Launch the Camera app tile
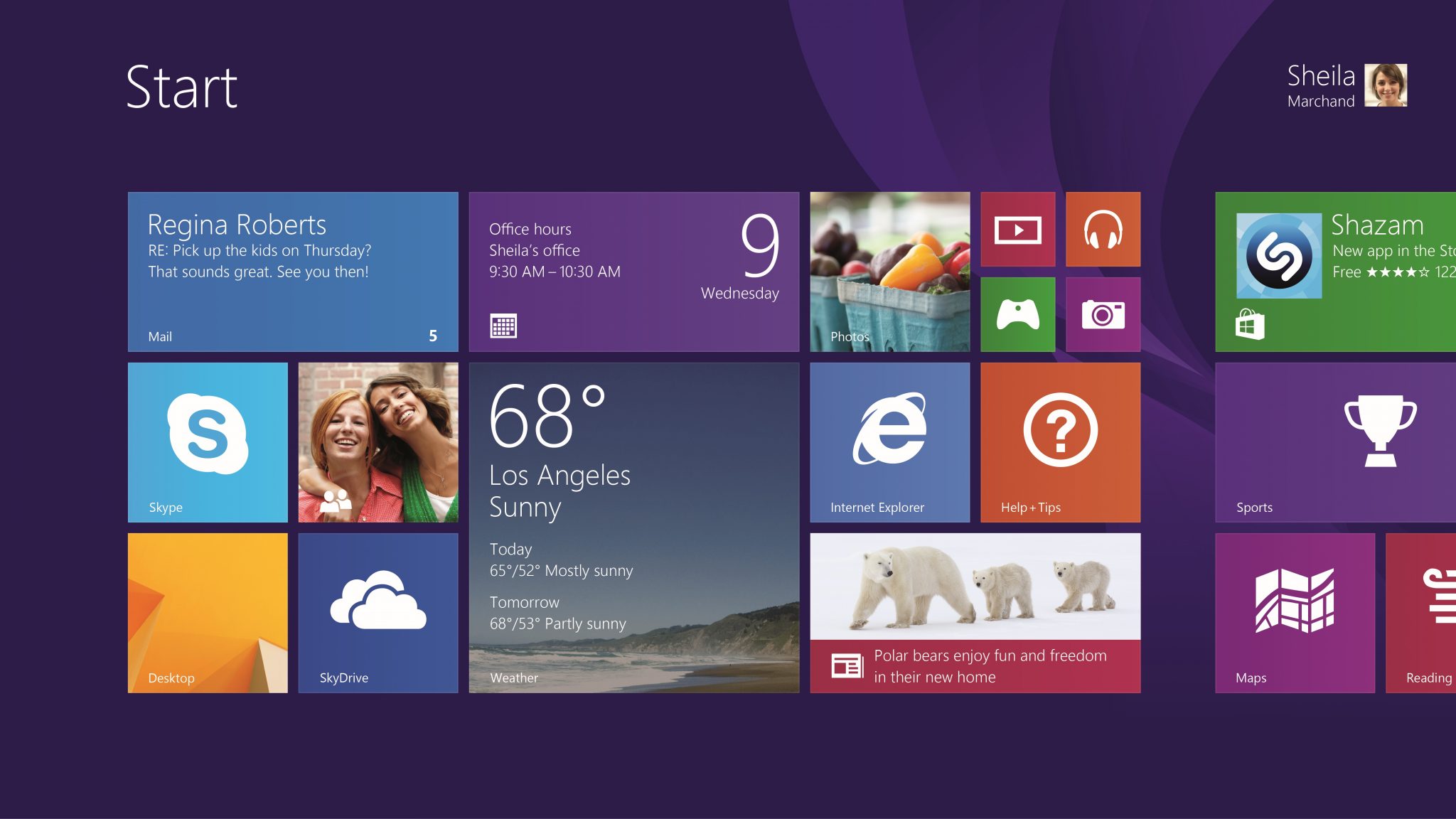Viewport: 1456px width, 819px height. click(x=1103, y=314)
